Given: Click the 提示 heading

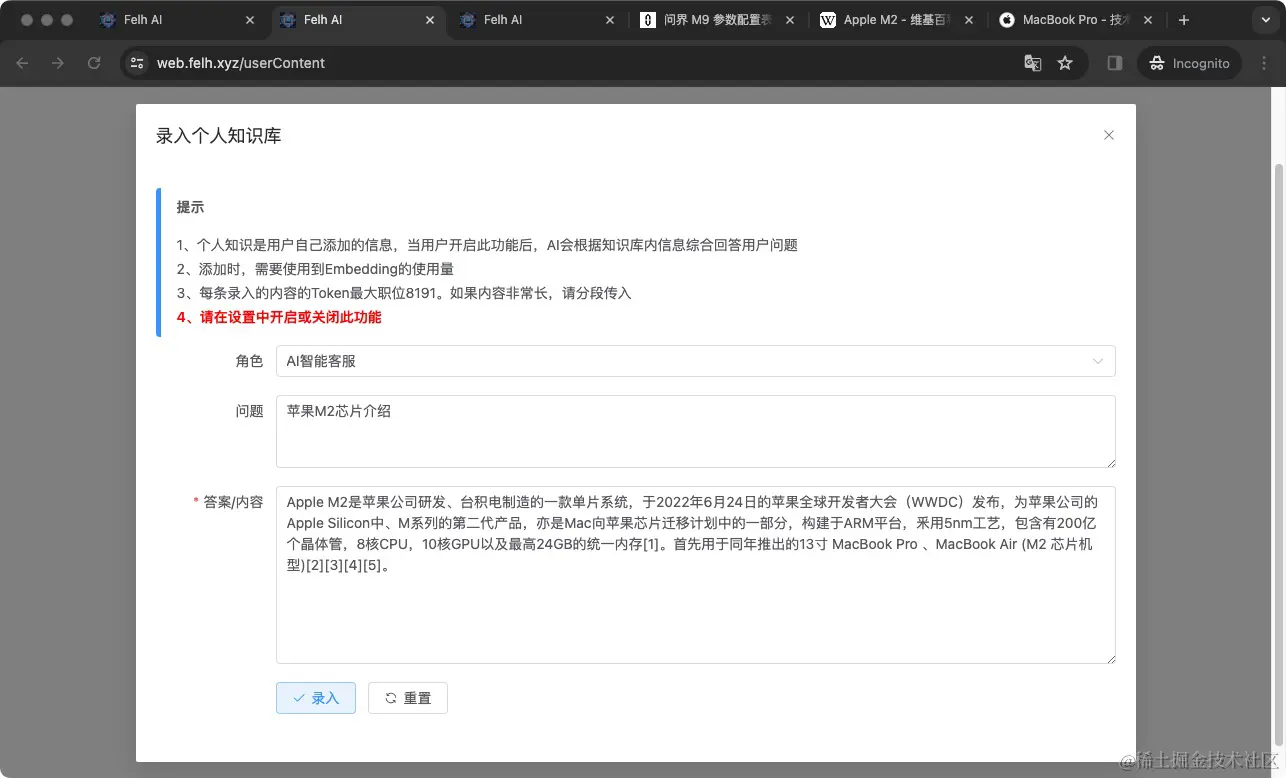Looking at the screenshot, I should 190,207.
